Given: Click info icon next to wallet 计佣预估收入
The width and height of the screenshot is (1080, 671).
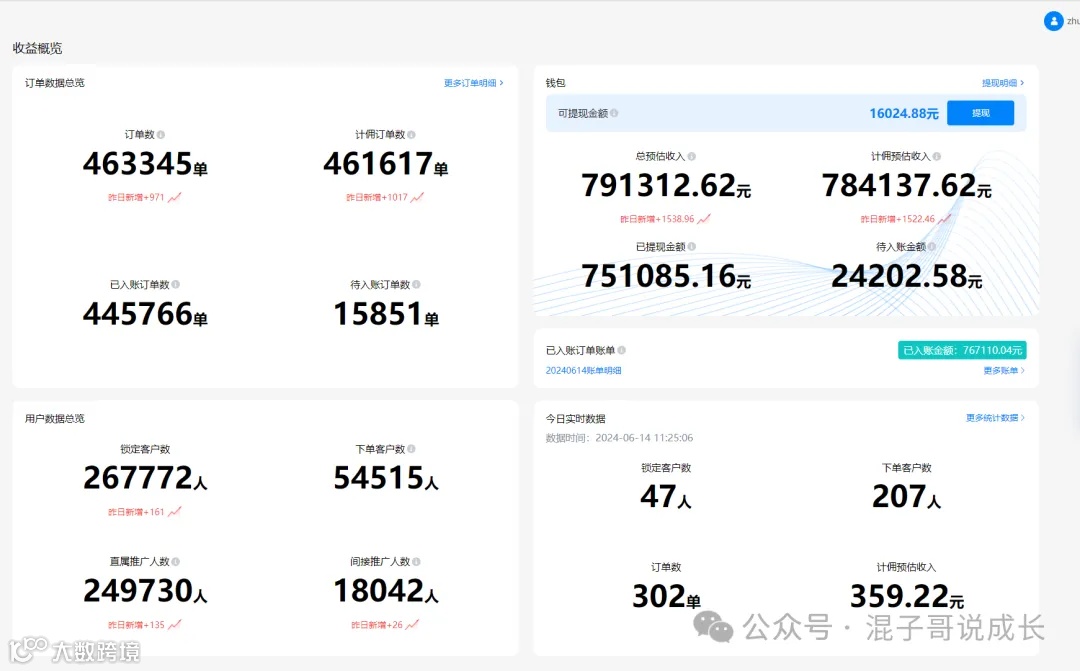Looking at the screenshot, I should [937, 156].
